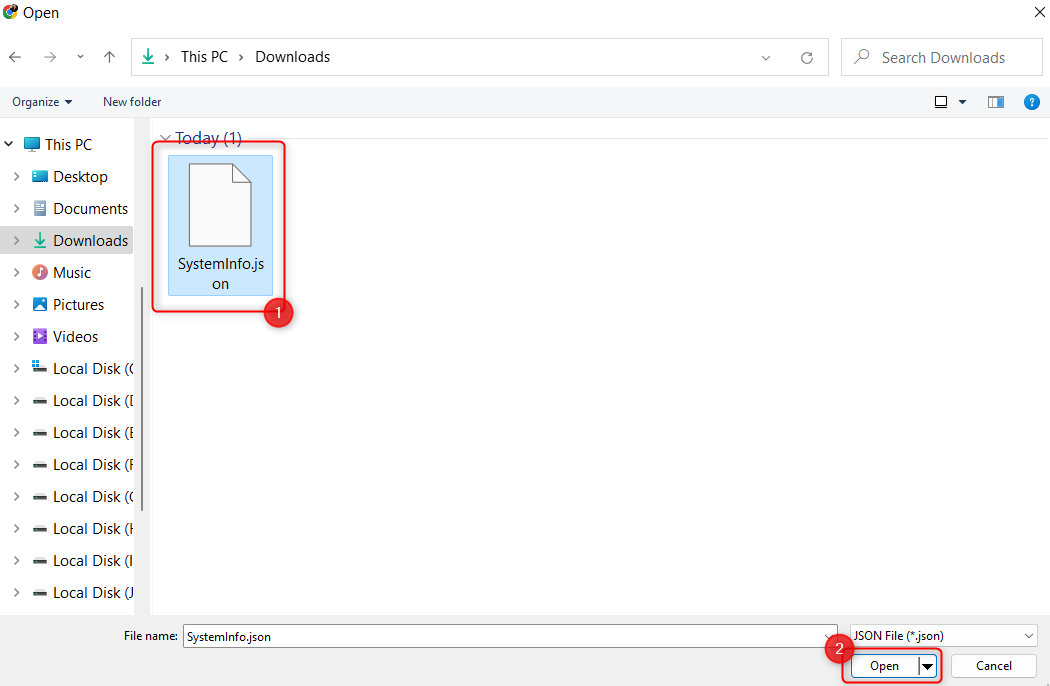Expand the Desktop tree node
1050x686 pixels.
16,177
